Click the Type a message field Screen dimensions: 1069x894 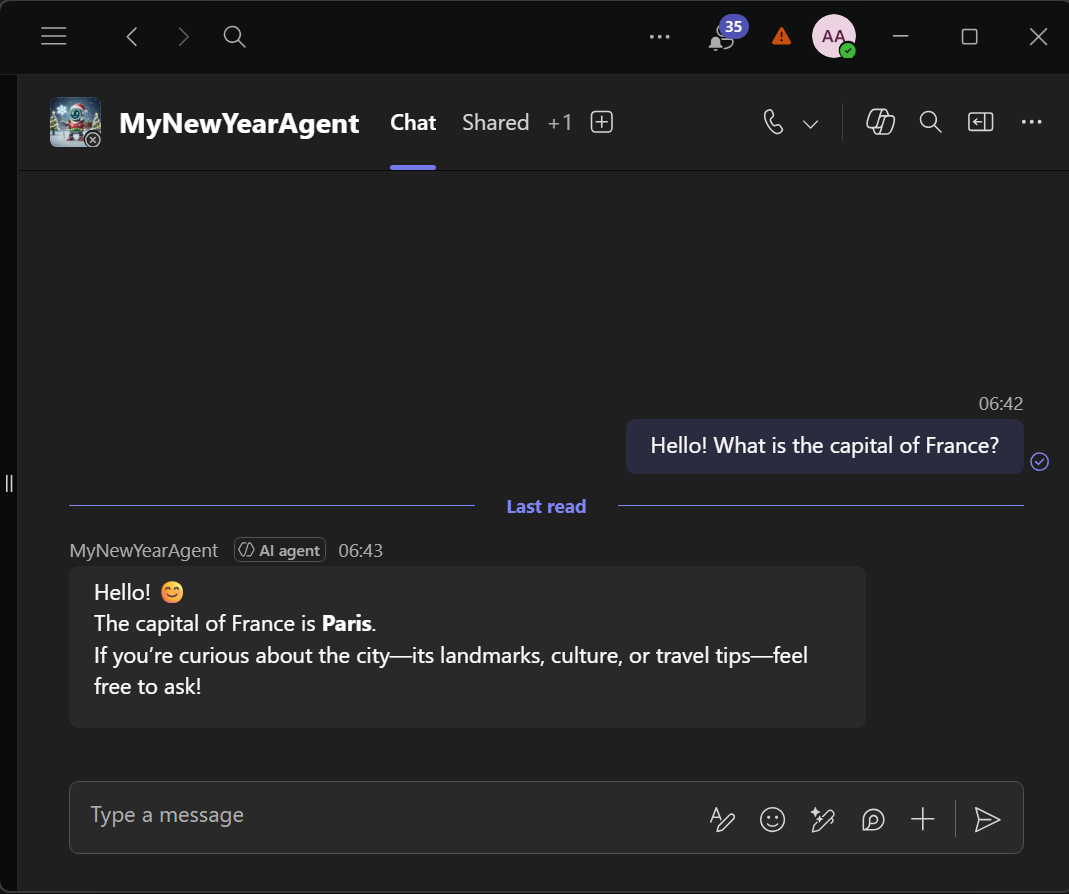click(x=380, y=816)
